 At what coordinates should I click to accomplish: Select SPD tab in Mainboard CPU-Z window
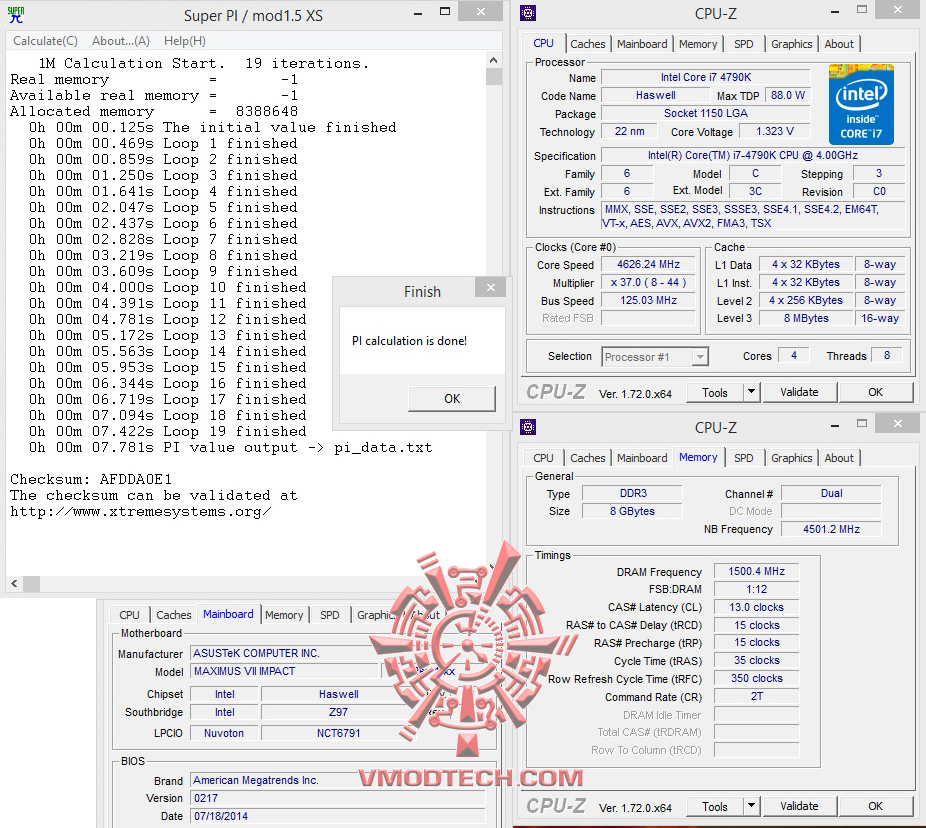pos(330,615)
